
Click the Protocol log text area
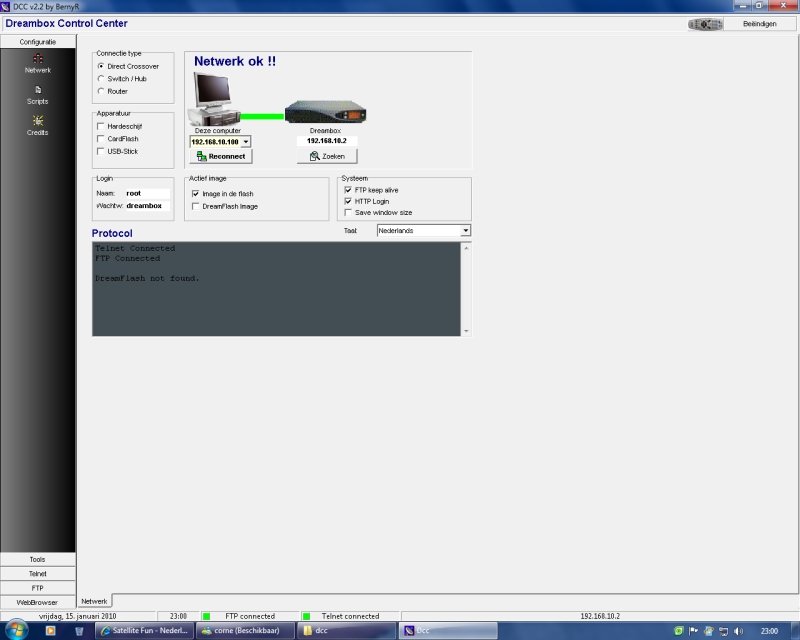pyautogui.click(x=277, y=289)
